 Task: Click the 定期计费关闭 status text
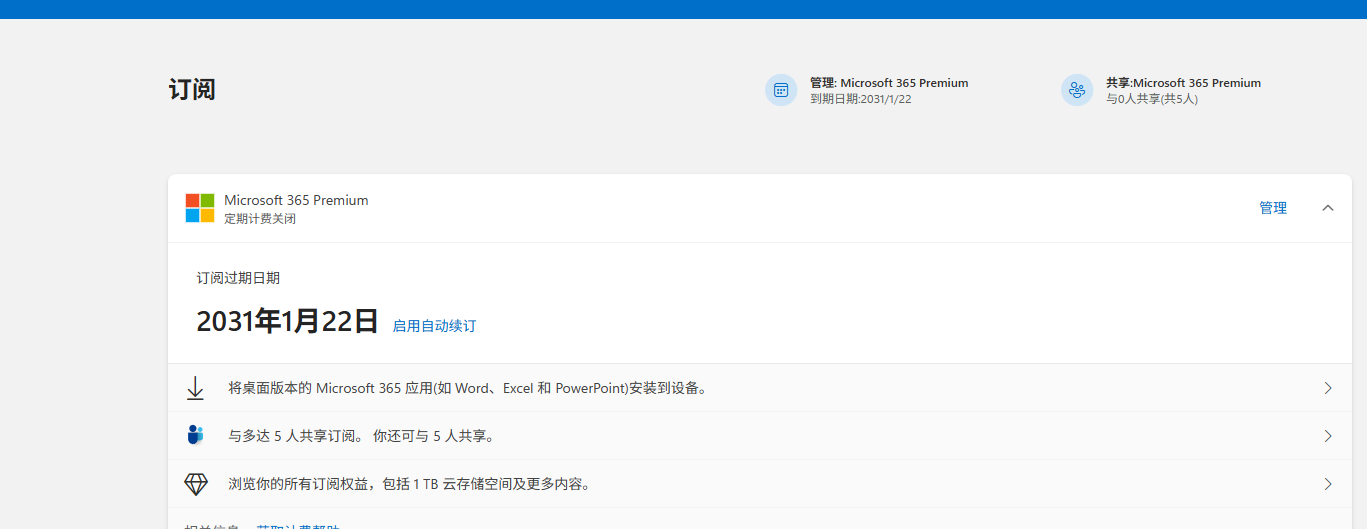(260, 218)
